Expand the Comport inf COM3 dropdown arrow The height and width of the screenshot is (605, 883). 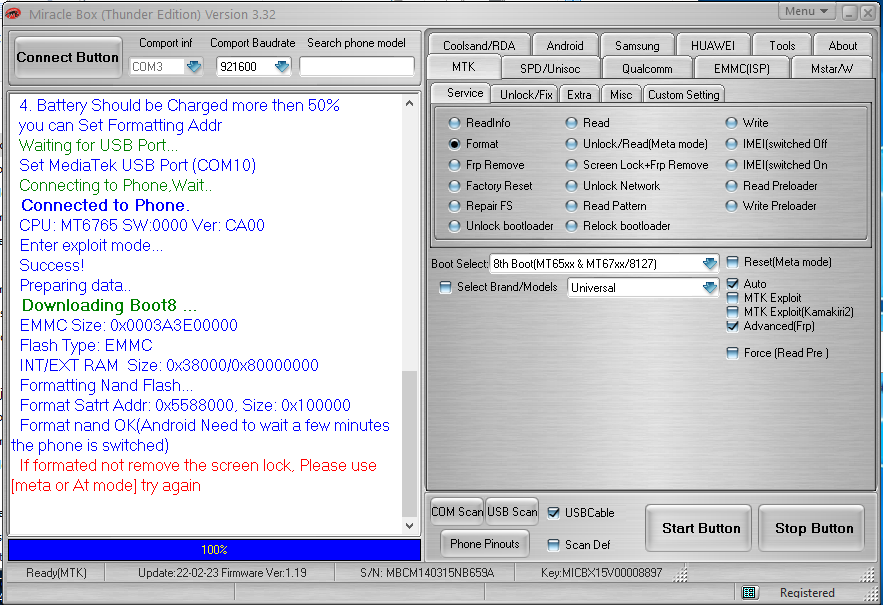point(194,66)
